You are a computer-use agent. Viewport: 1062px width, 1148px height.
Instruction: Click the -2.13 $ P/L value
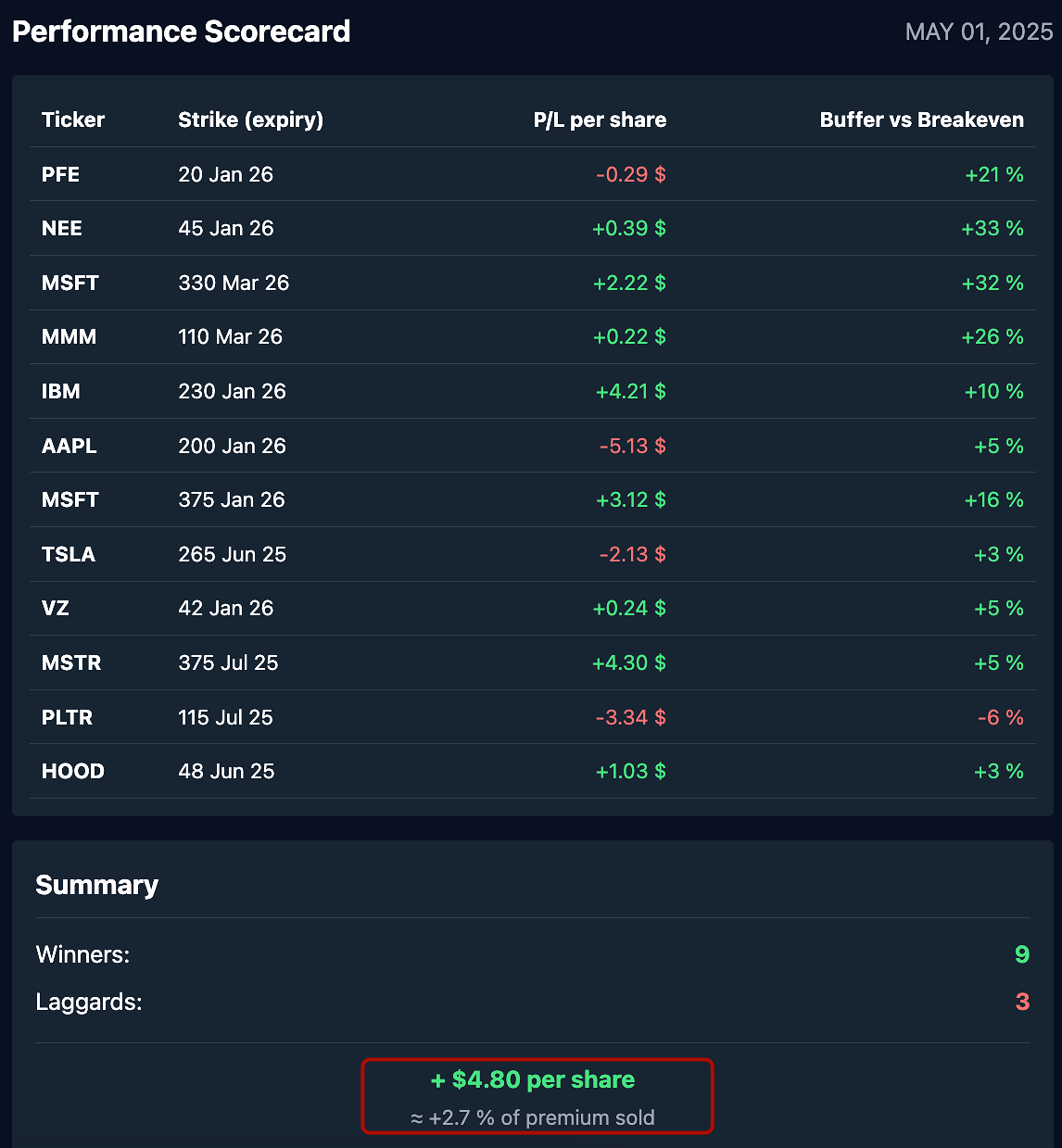633,554
